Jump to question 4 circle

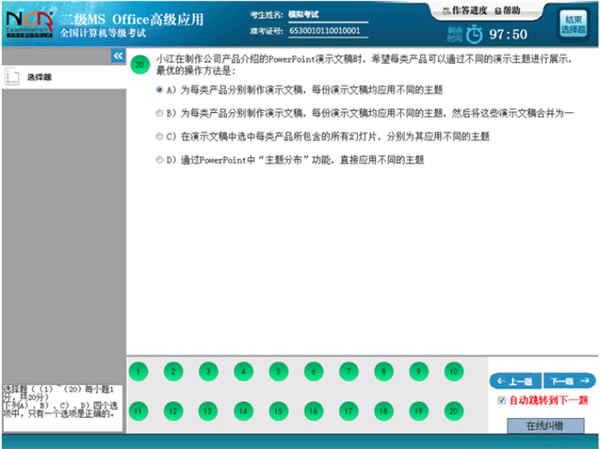coord(243,371)
